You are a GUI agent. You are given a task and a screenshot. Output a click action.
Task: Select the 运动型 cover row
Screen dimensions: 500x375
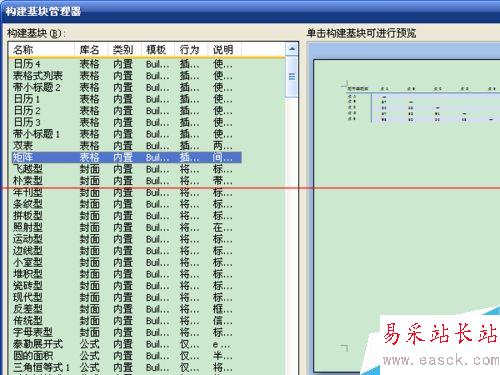coord(126,239)
